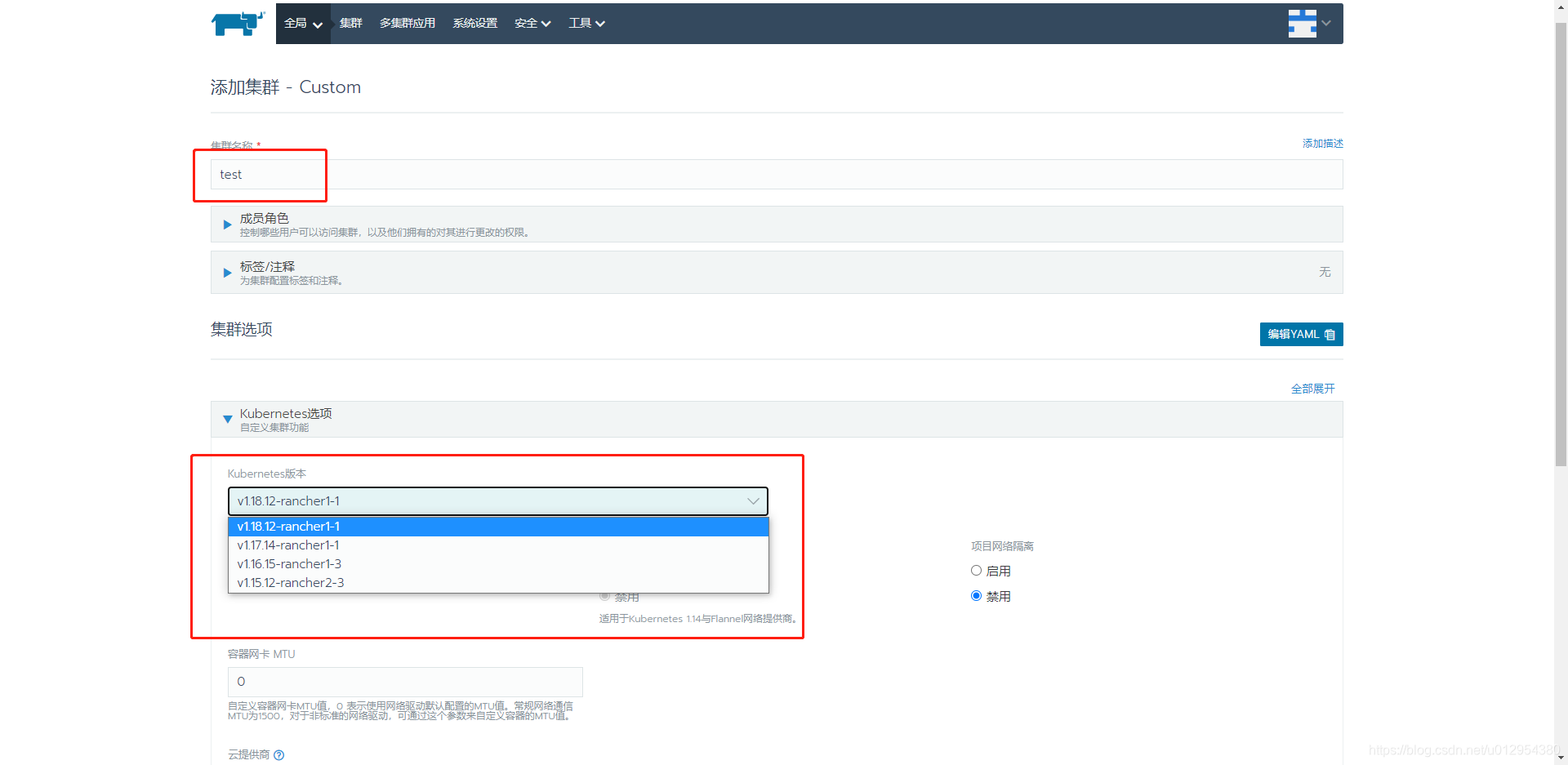
Task: Select 禁用 radio under 项目网络隔离
Action: [976, 596]
